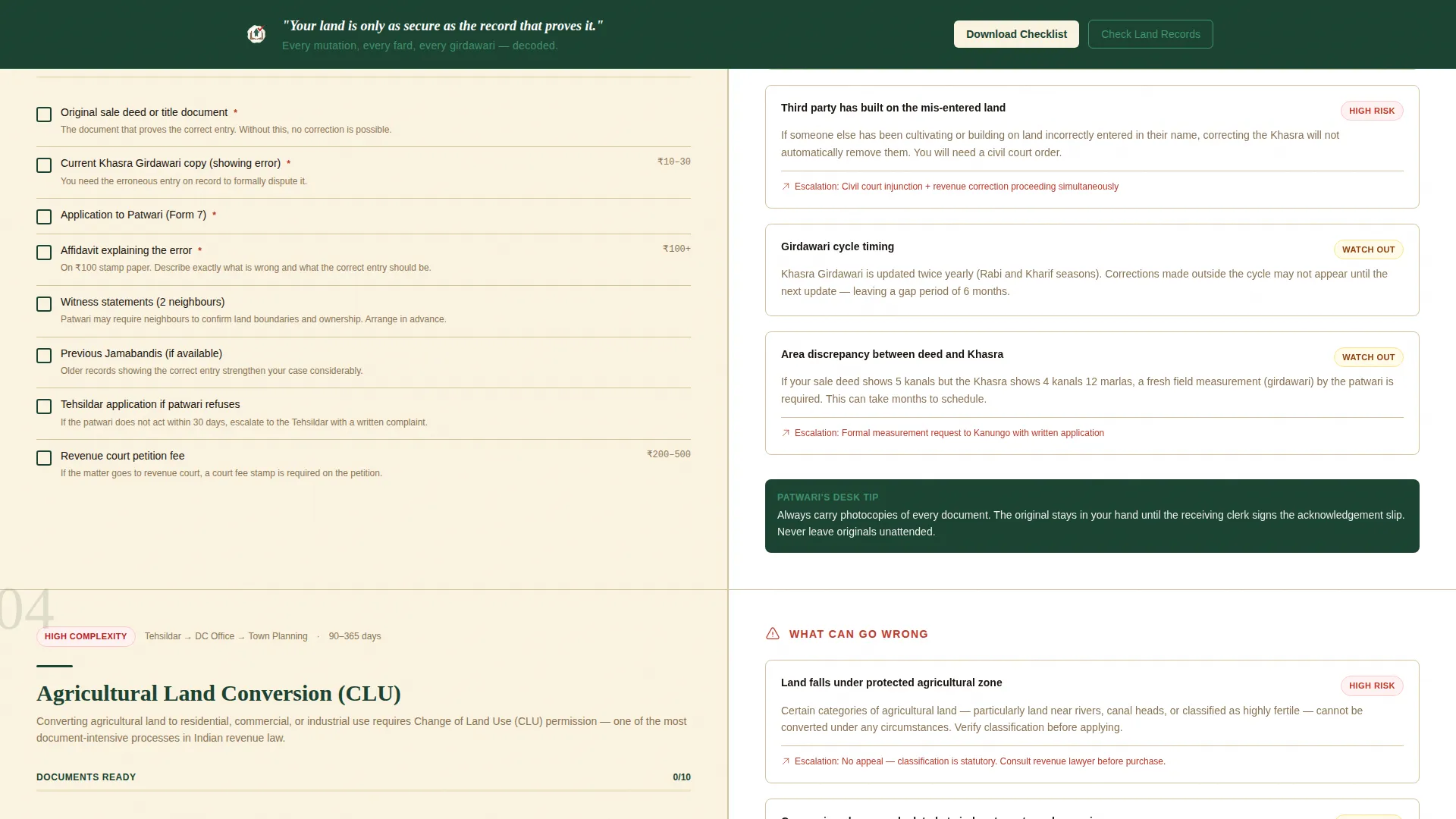This screenshot has height=819, width=1456.
Task: Tick Current Khasra Girdawari copy checkbox
Action: pyautogui.click(x=44, y=165)
